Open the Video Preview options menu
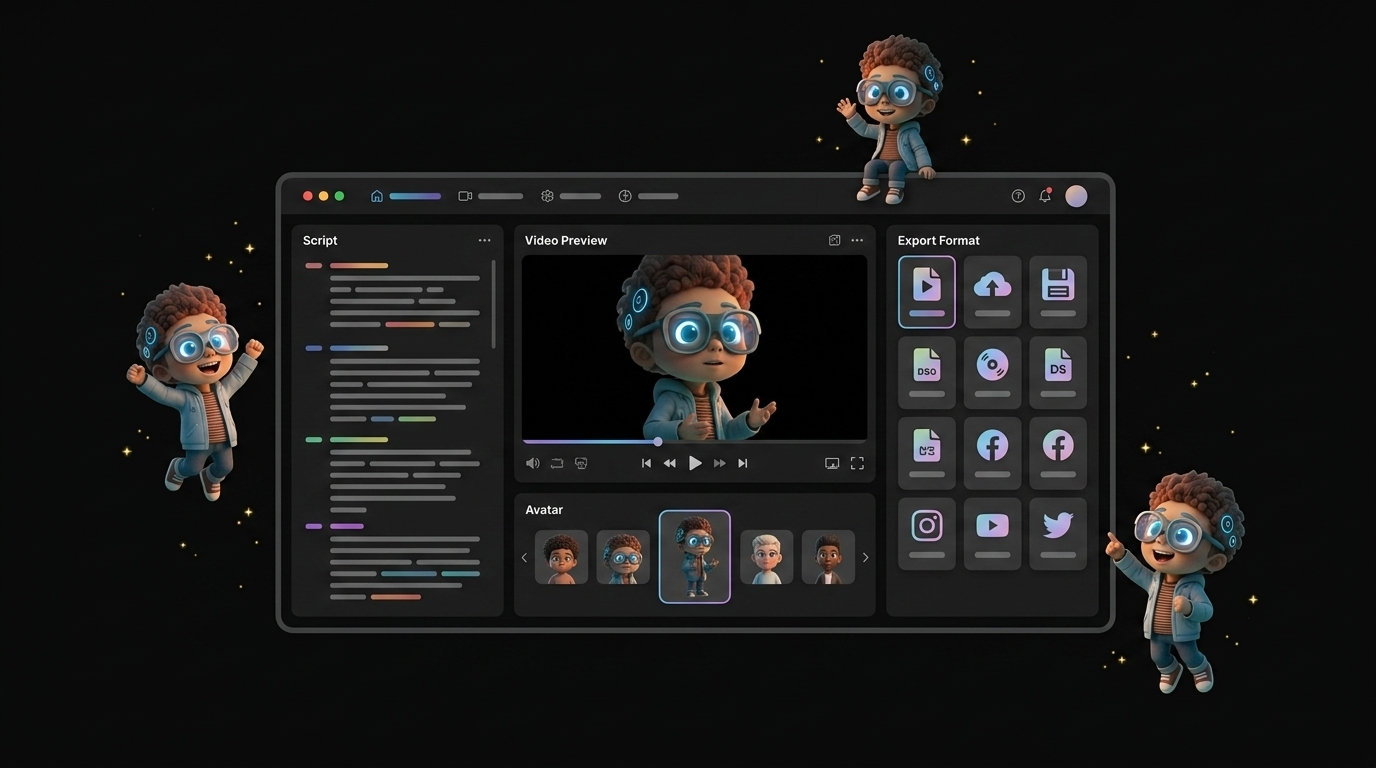This screenshot has height=768, width=1376. (x=857, y=240)
